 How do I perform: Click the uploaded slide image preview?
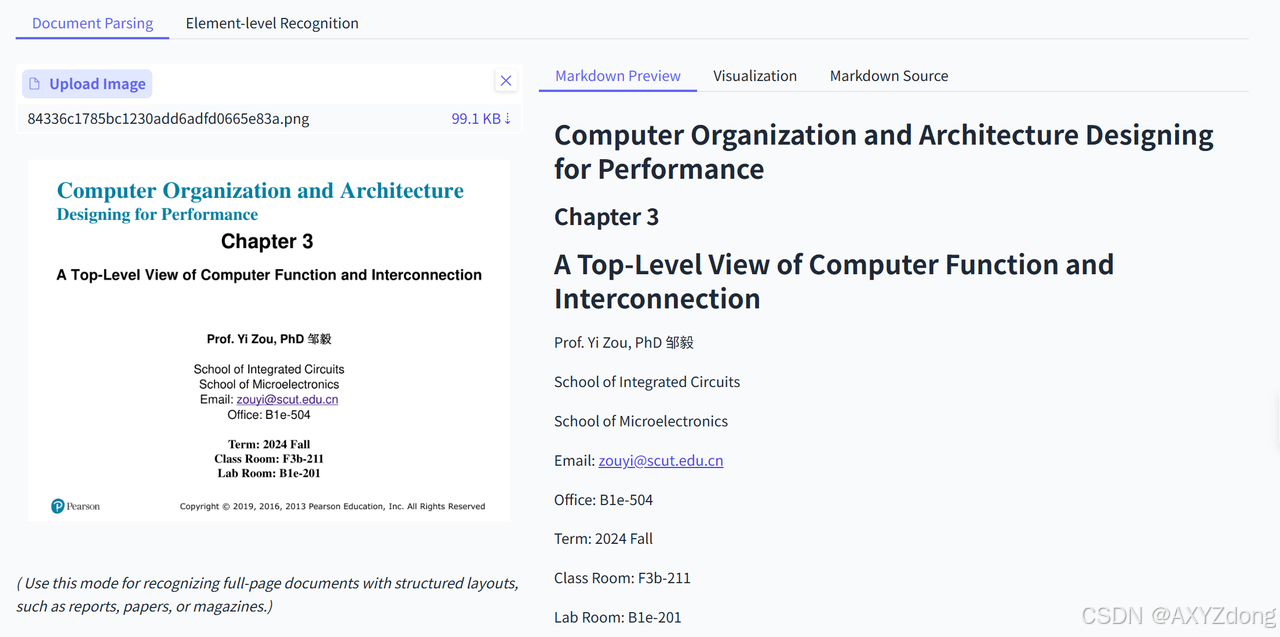click(269, 340)
